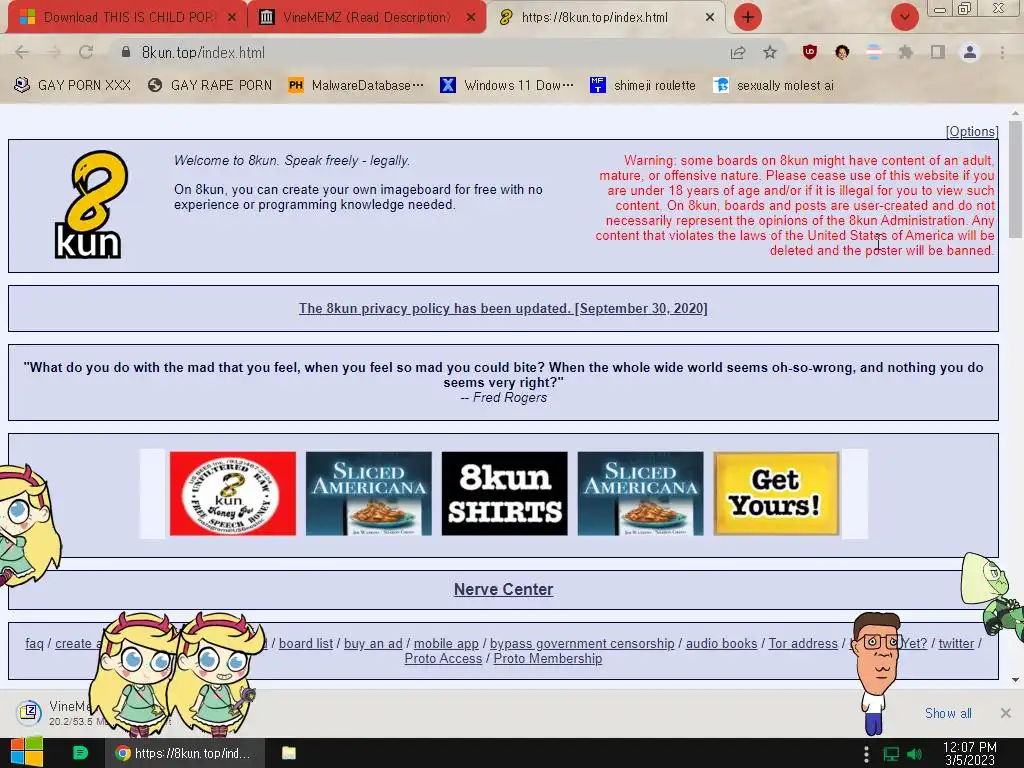Reload the 8kun page
The height and width of the screenshot is (768, 1024).
coord(86,52)
